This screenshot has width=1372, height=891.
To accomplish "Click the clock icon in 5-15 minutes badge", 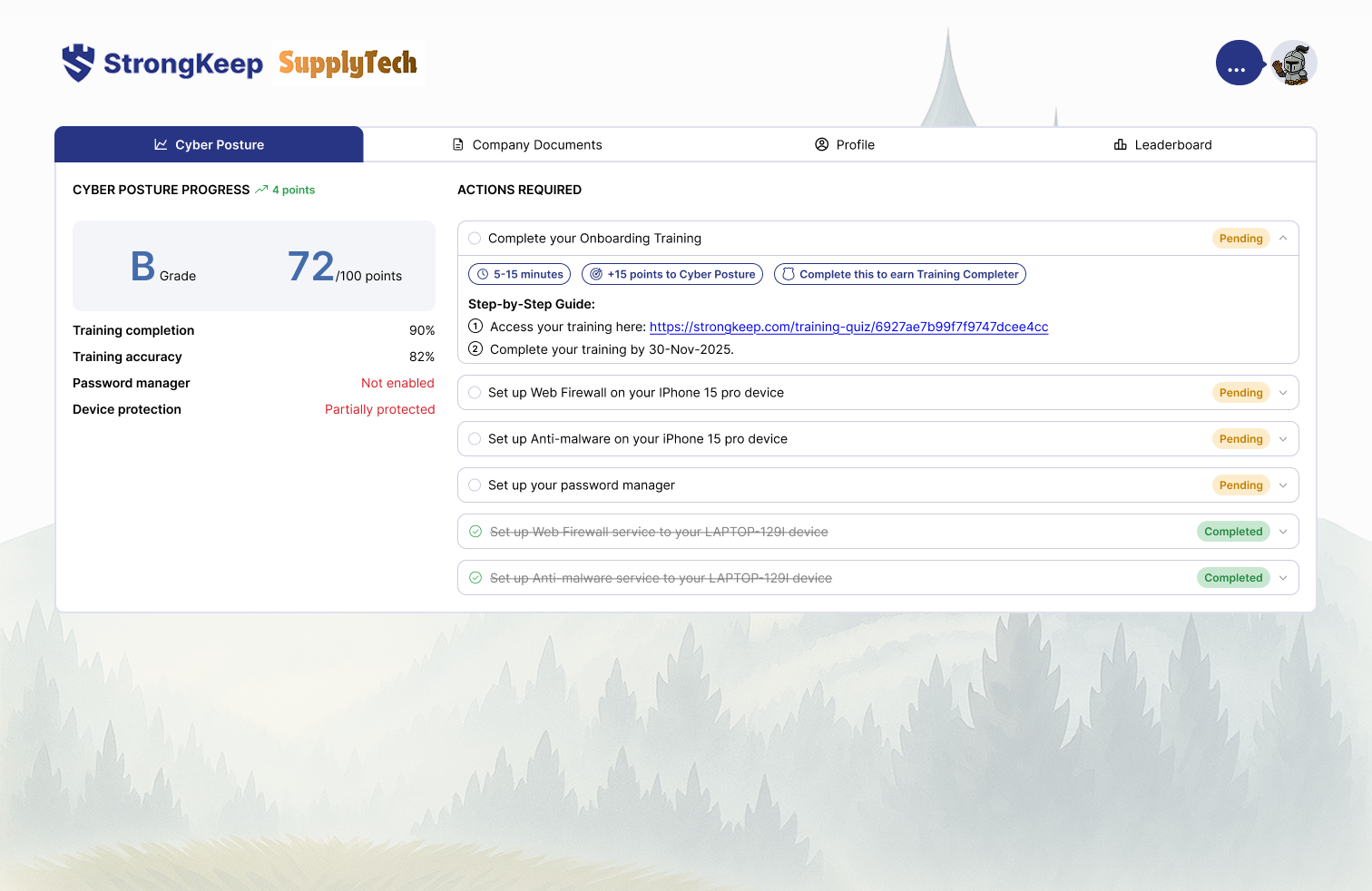I will click(x=483, y=274).
